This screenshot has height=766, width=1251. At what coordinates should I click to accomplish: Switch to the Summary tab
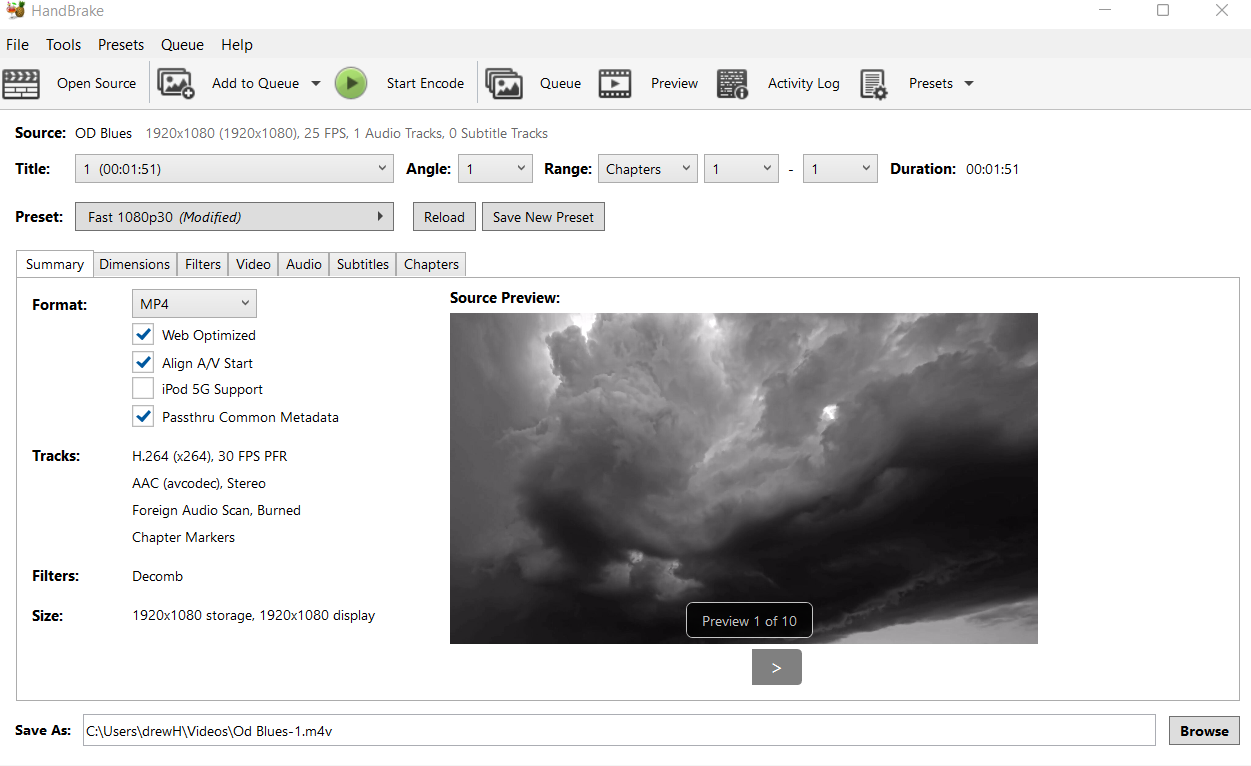[x=55, y=264]
